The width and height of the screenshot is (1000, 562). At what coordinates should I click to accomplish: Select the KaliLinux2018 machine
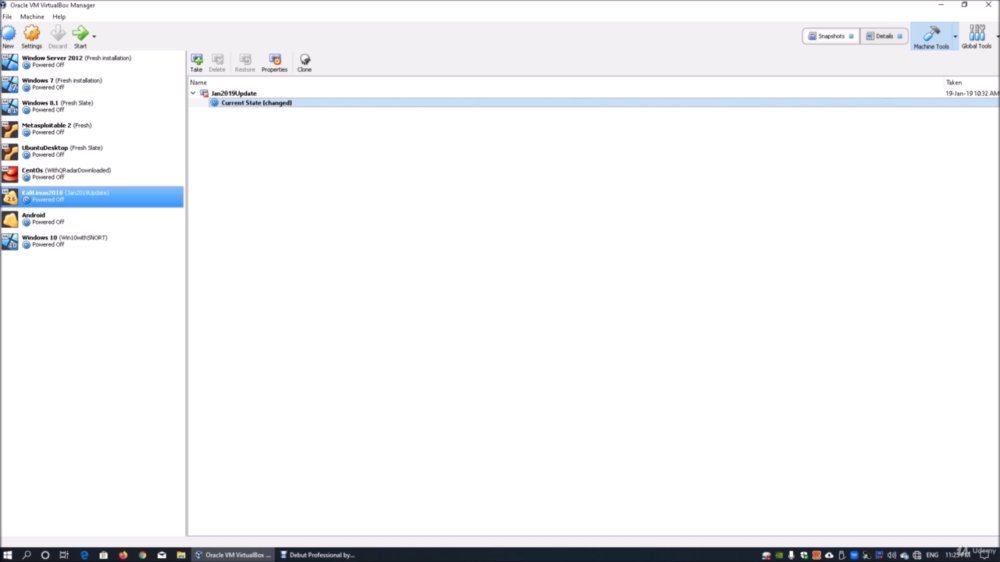(x=92, y=196)
